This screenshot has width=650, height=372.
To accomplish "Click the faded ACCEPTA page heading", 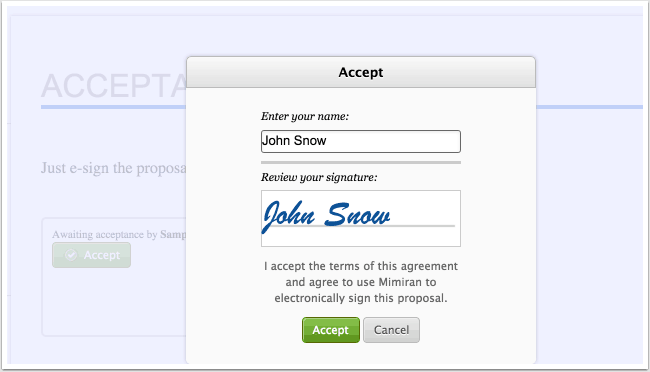I will (x=114, y=86).
